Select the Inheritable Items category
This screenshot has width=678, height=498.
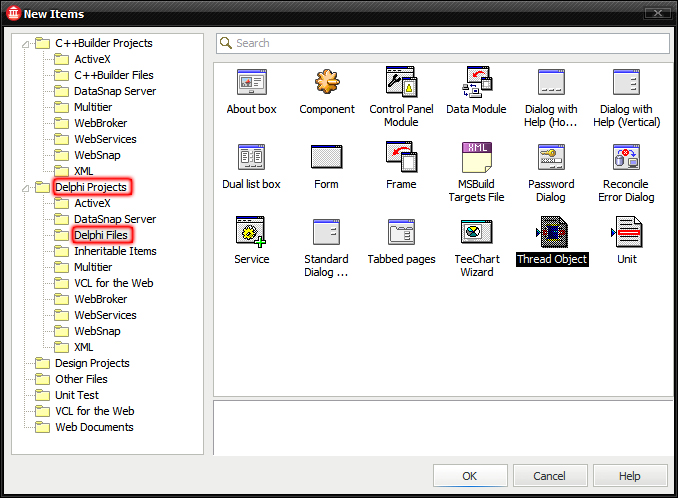click(x=115, y=251)
